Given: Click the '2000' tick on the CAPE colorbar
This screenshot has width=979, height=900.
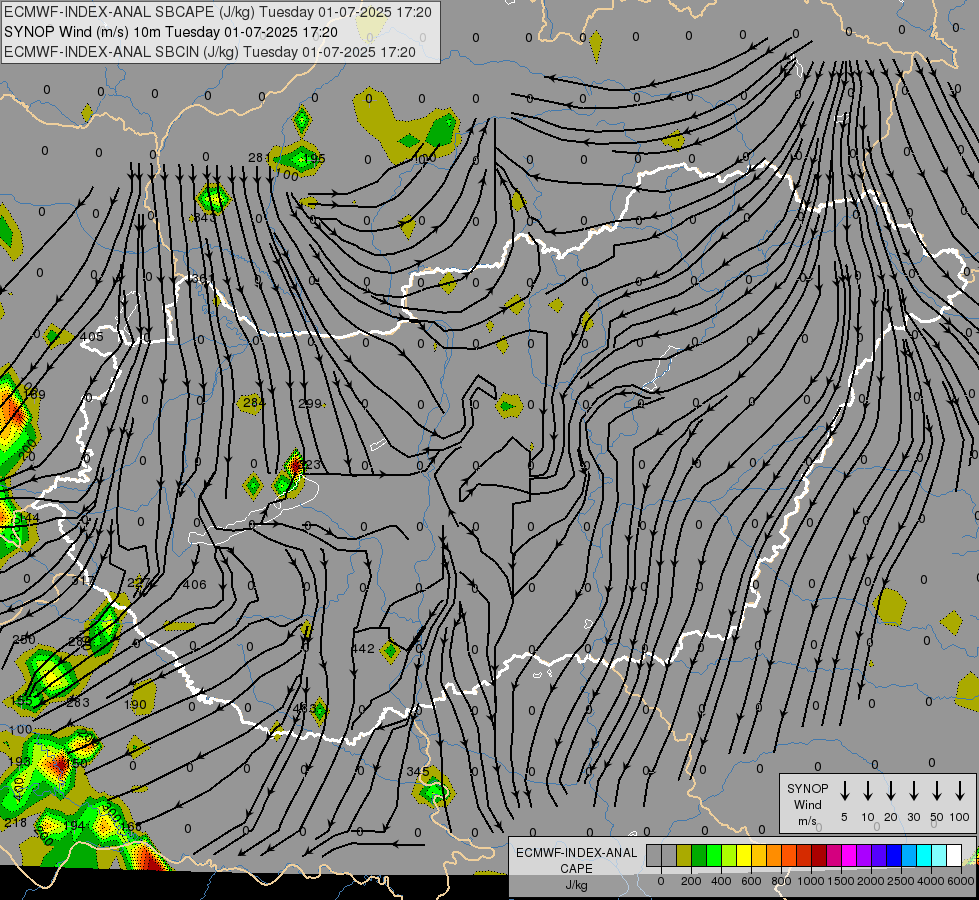Looking at the screenshot, I should click(870, 881).
